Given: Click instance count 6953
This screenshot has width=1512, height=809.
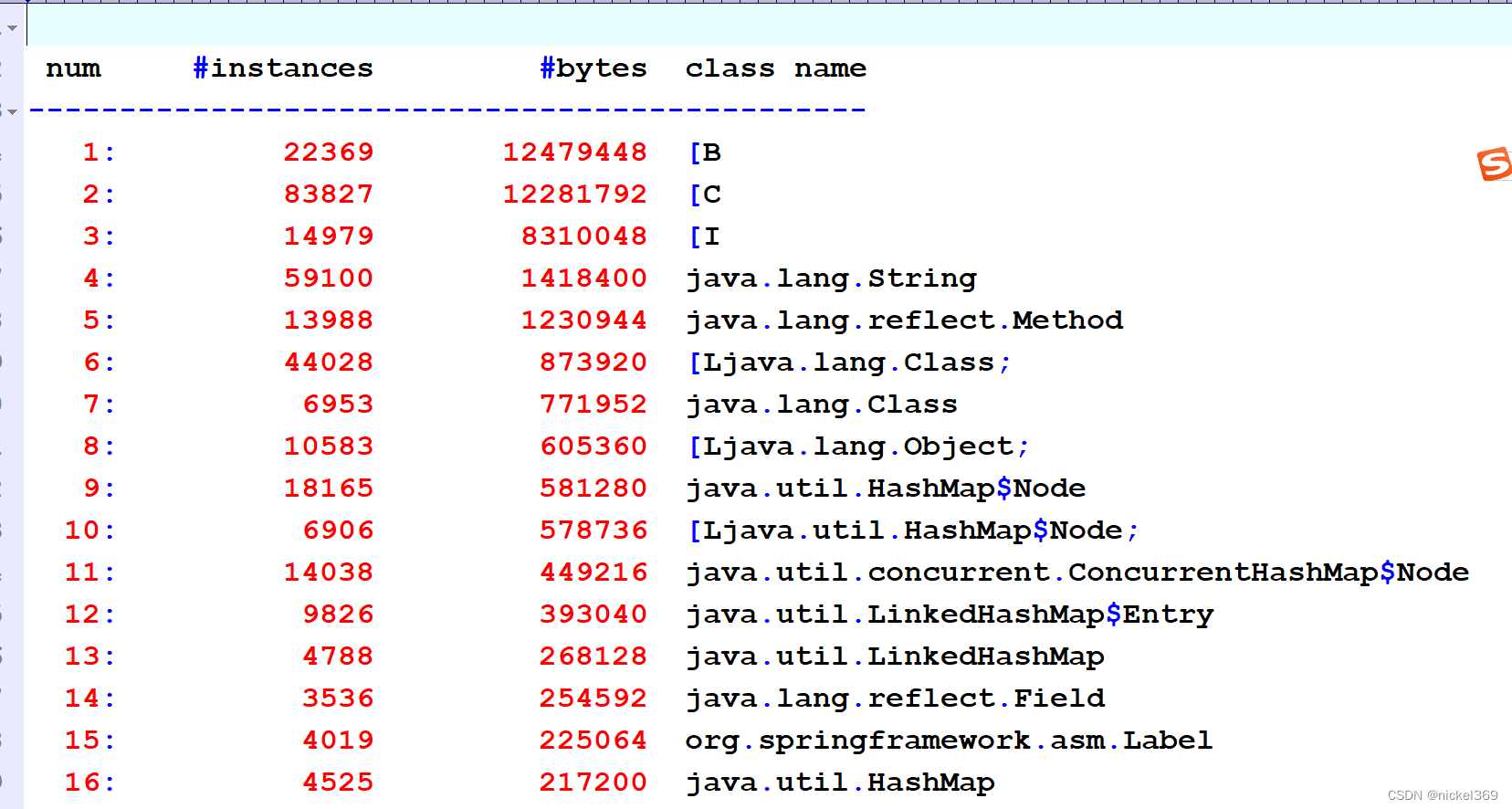Looking at the screenshot, I should click(338, 404).
